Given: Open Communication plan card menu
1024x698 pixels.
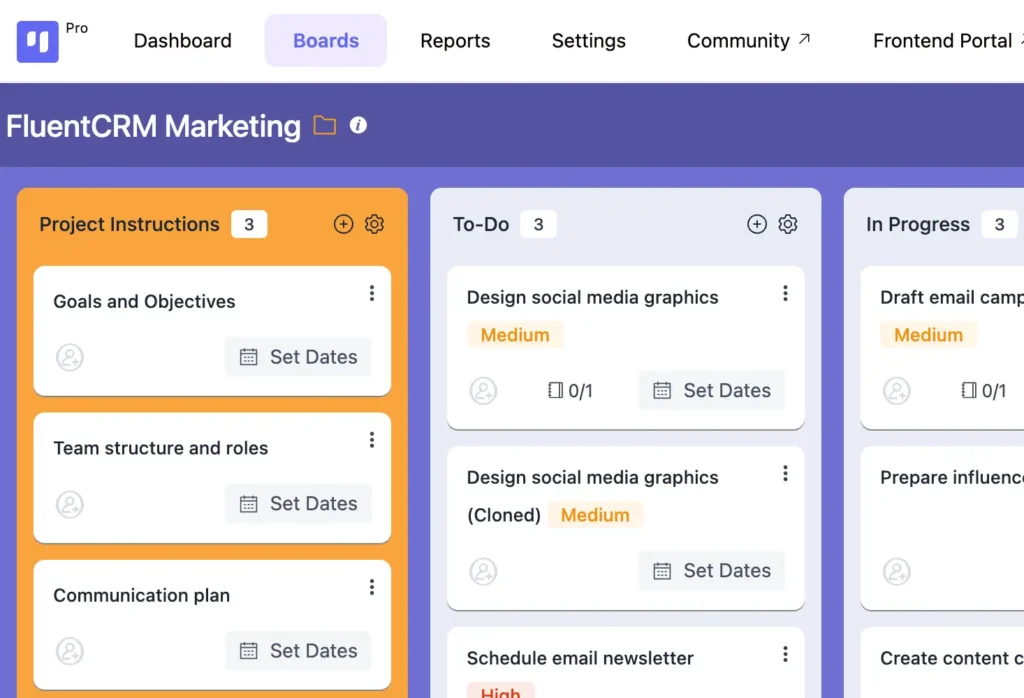Looking at the screenshot, I should (372, 587).
